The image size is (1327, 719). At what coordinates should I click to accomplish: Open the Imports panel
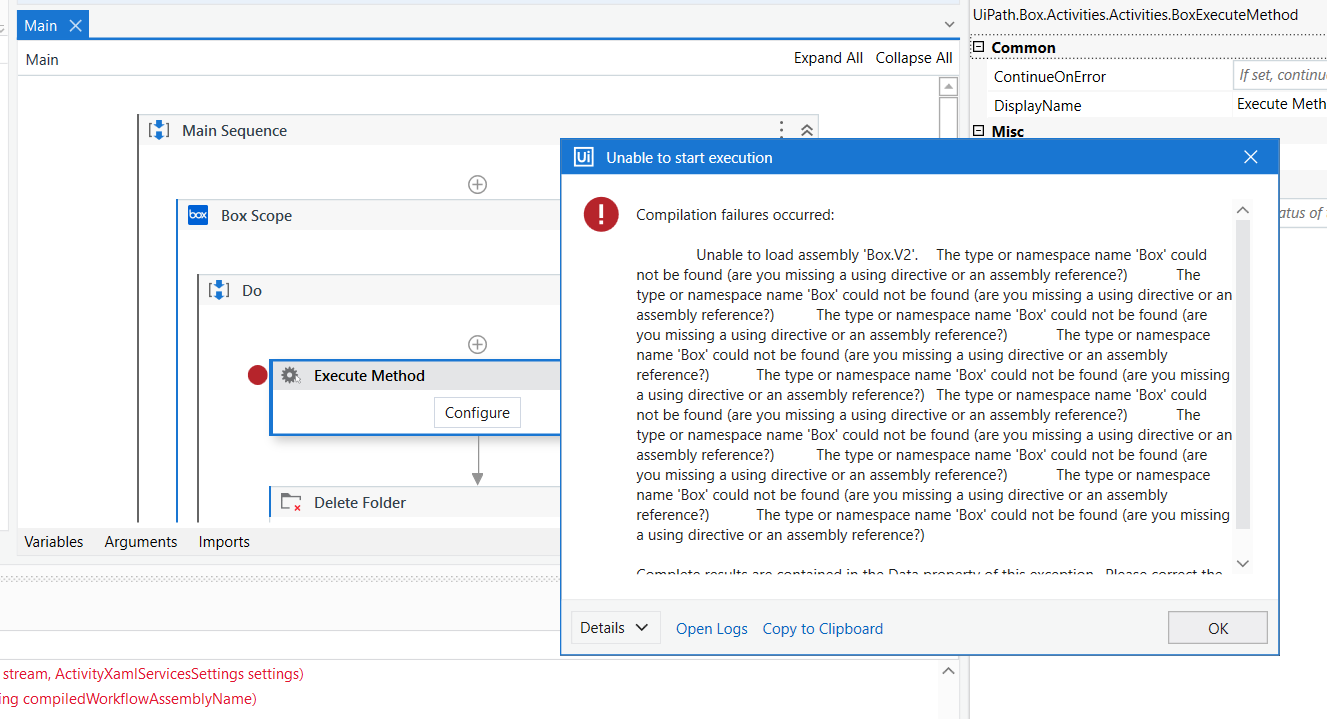224,541
